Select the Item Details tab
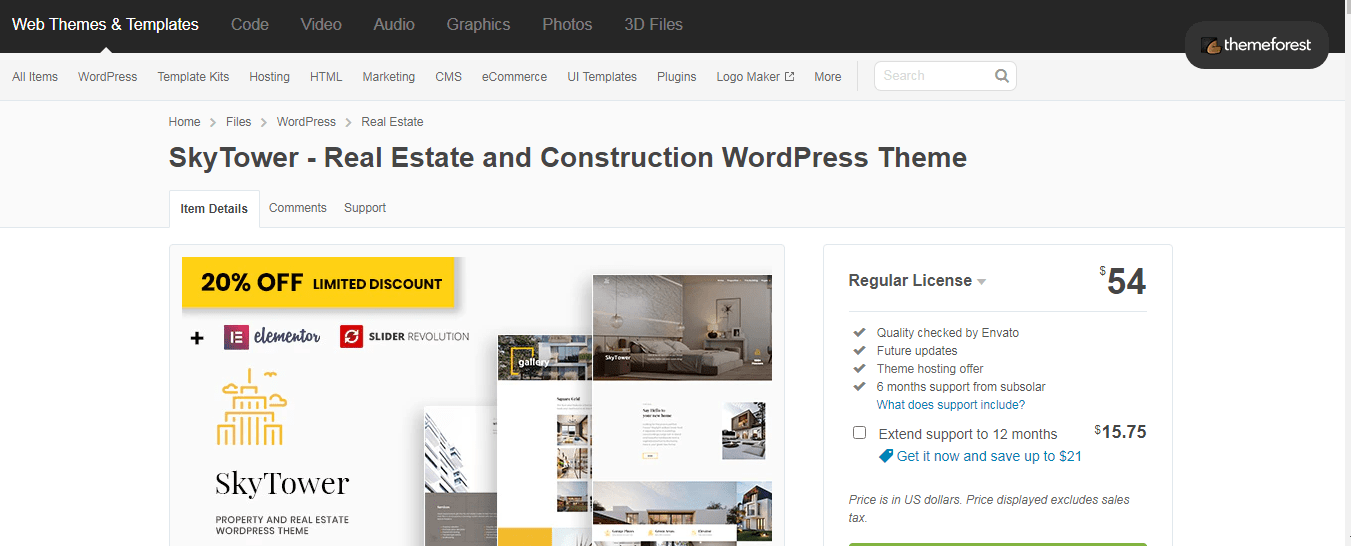 coord(214,209)
